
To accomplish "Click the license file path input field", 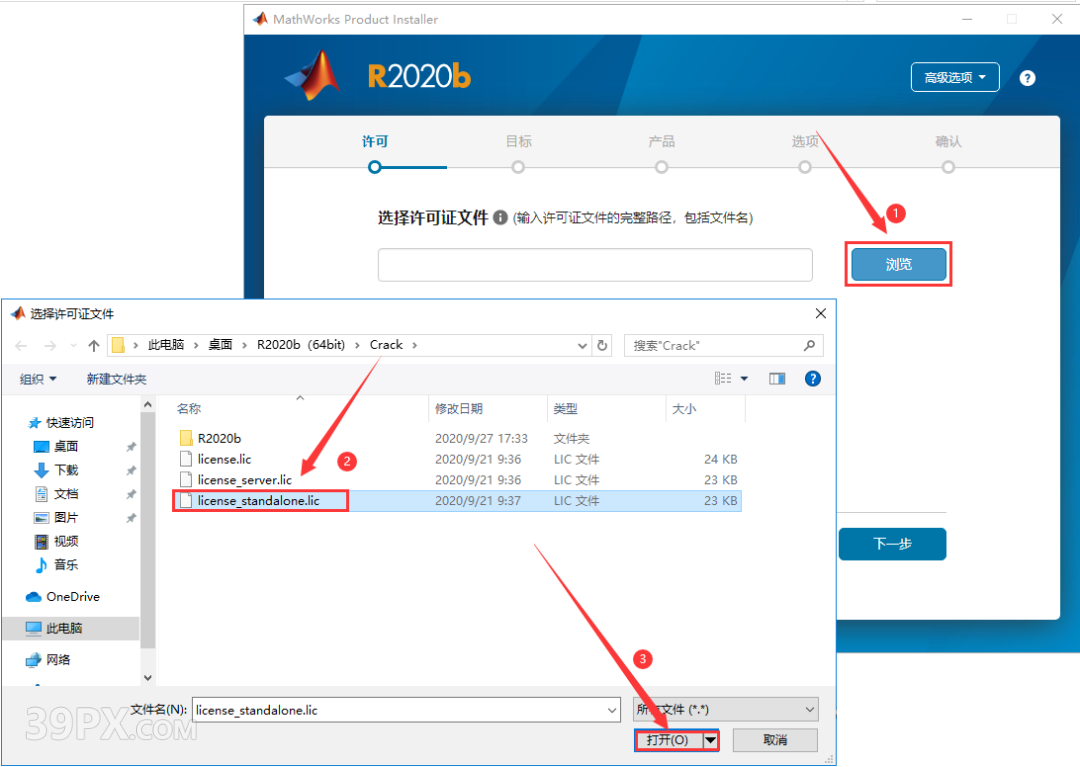I will click(595, 265).
